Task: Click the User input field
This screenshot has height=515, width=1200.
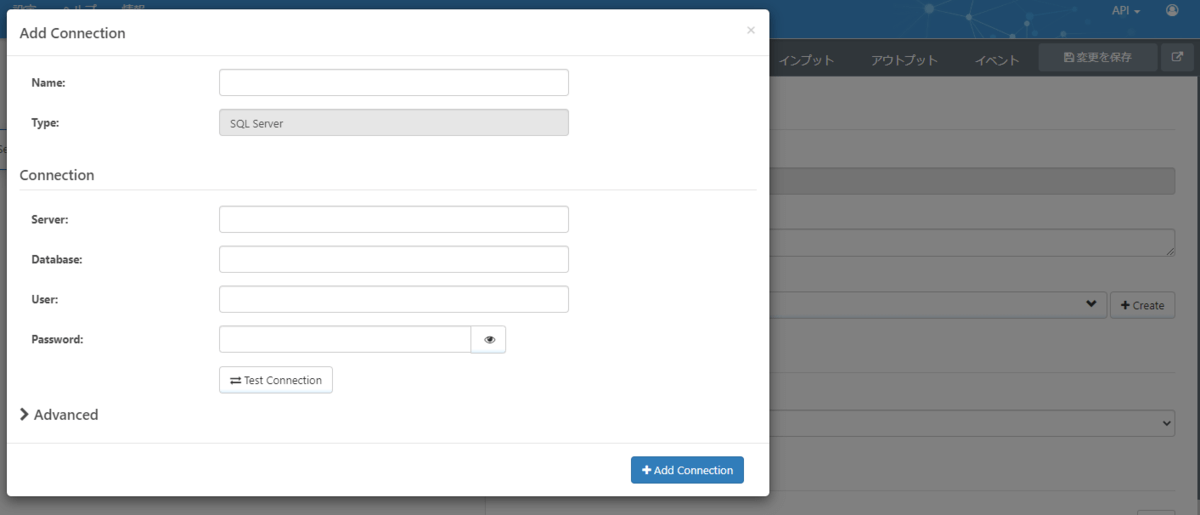Action: [x=393, y=299]
